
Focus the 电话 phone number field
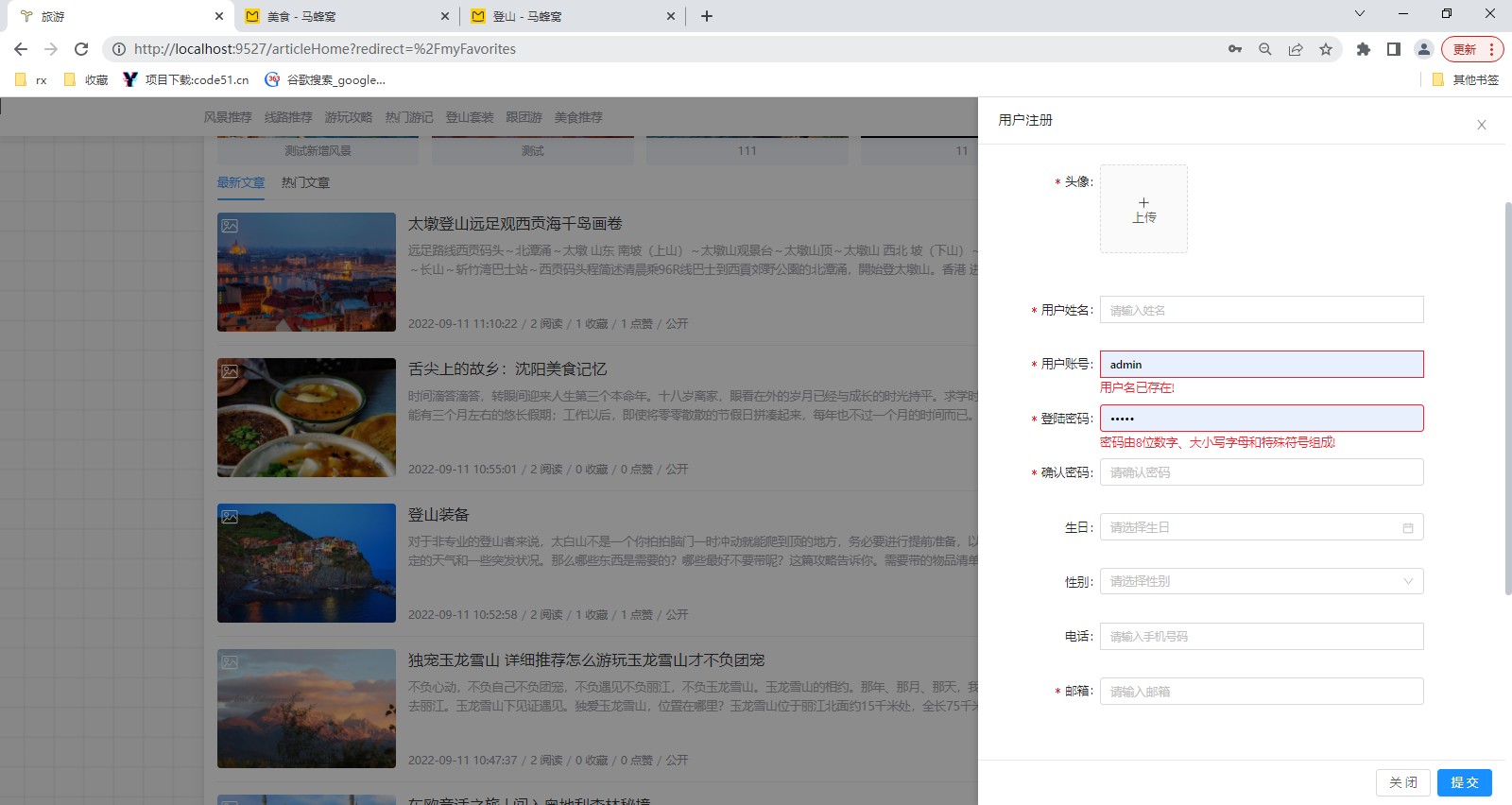(1262, 636)
